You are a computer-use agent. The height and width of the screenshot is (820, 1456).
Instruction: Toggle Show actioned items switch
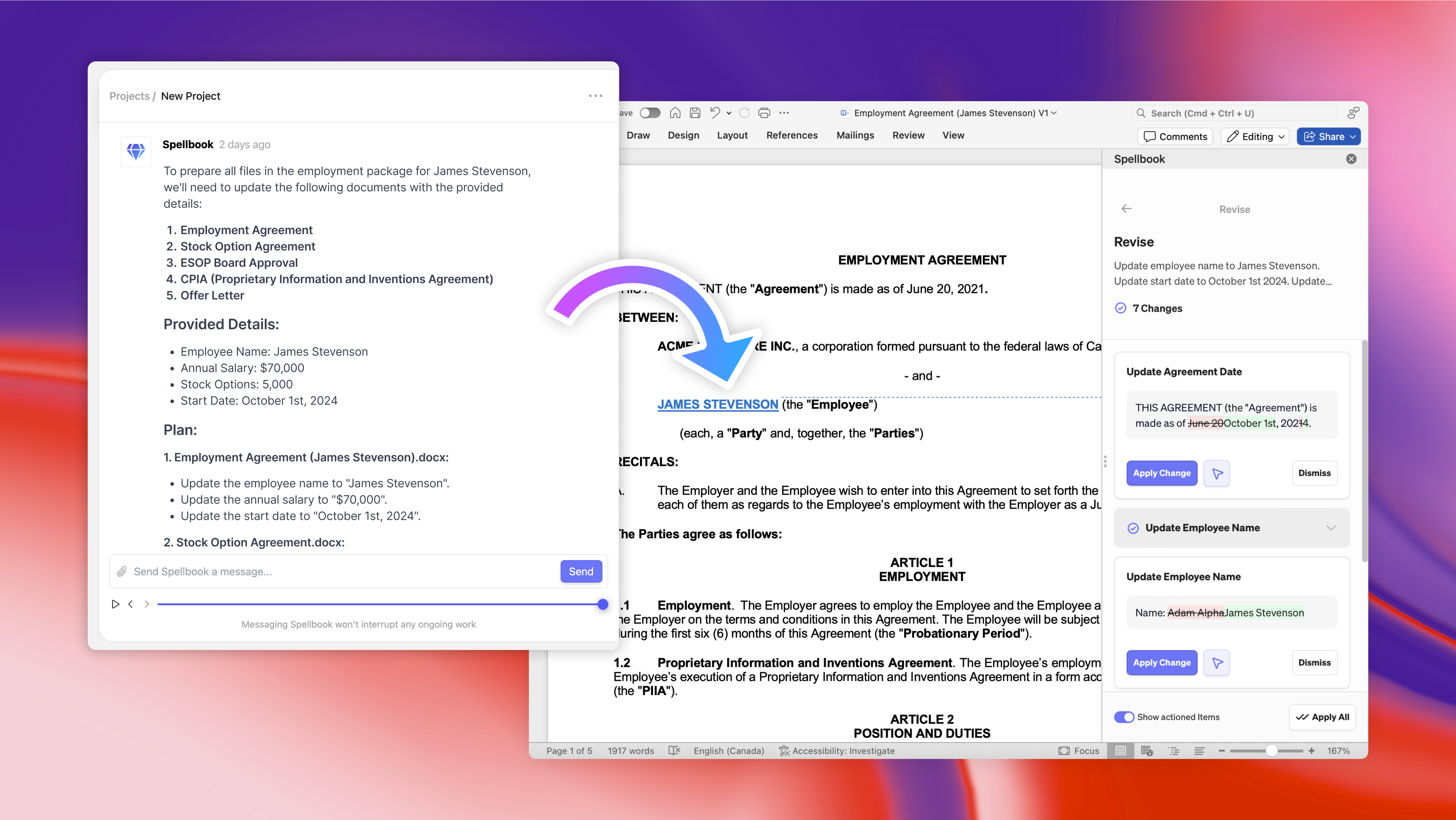1124,717
